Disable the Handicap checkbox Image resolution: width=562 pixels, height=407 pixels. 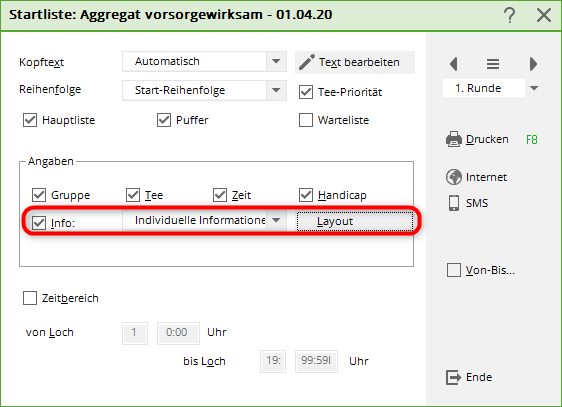306,195
